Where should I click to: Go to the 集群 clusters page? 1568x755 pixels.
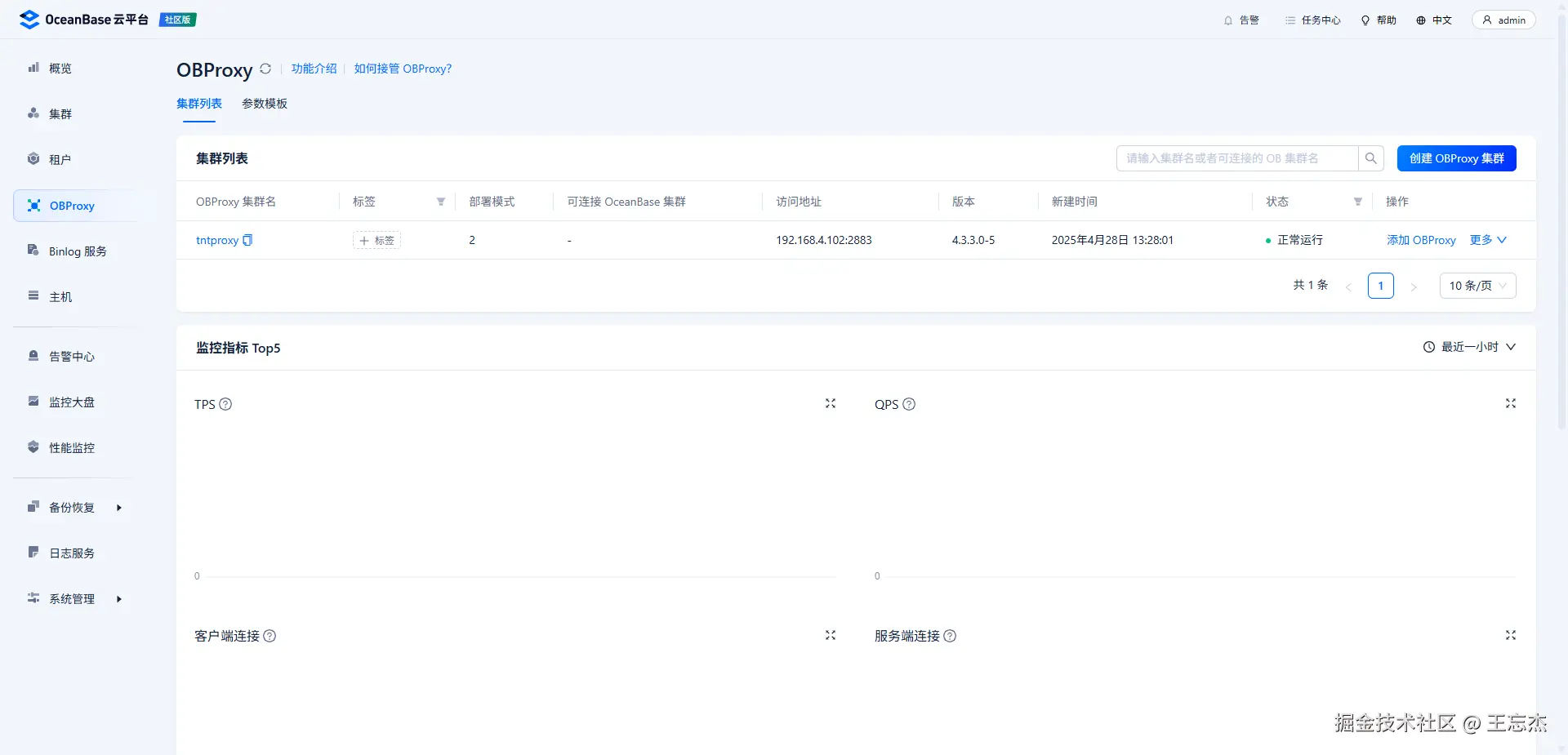[60, 114]
